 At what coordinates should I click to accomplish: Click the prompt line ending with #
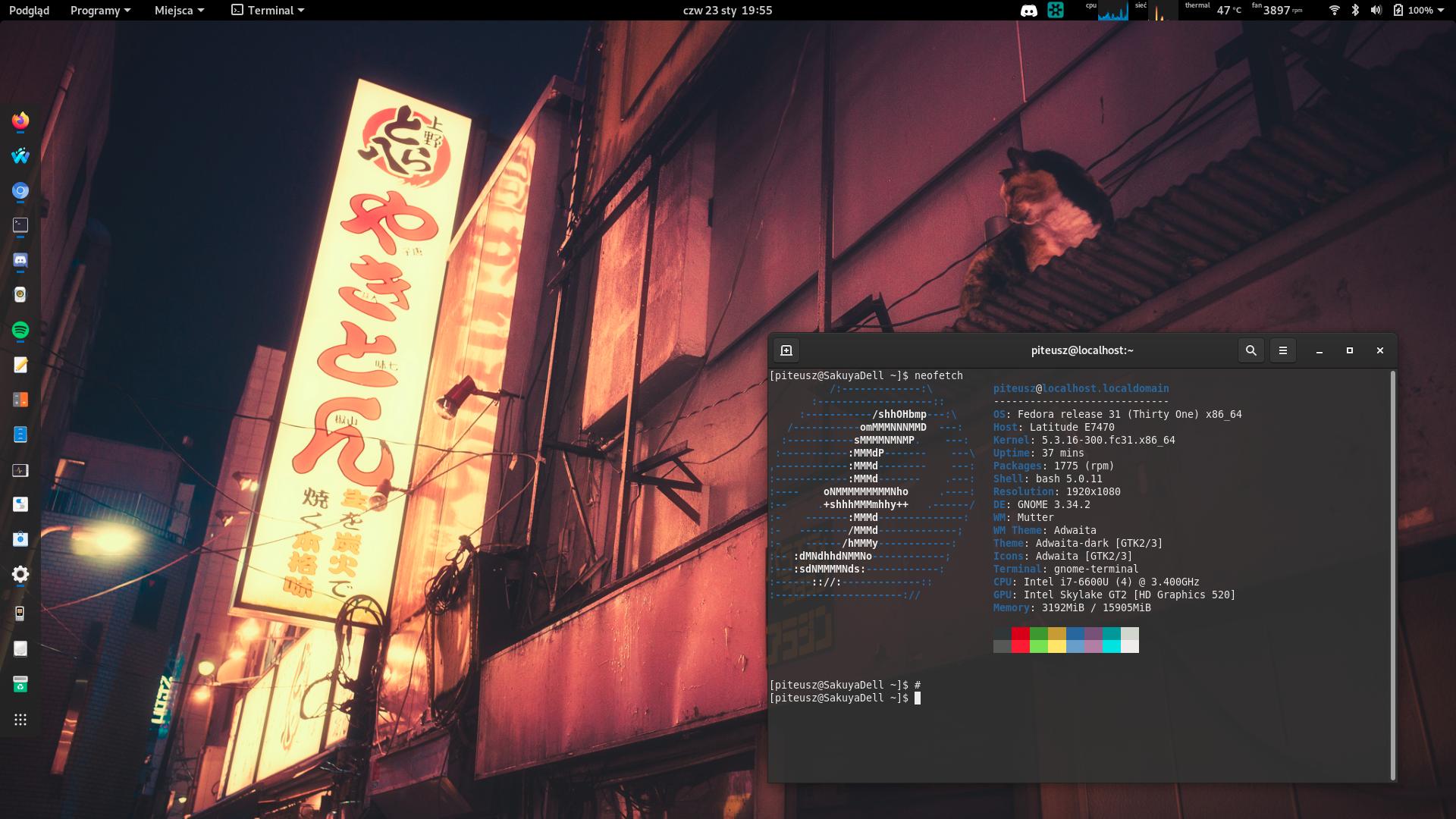point(845,685)
